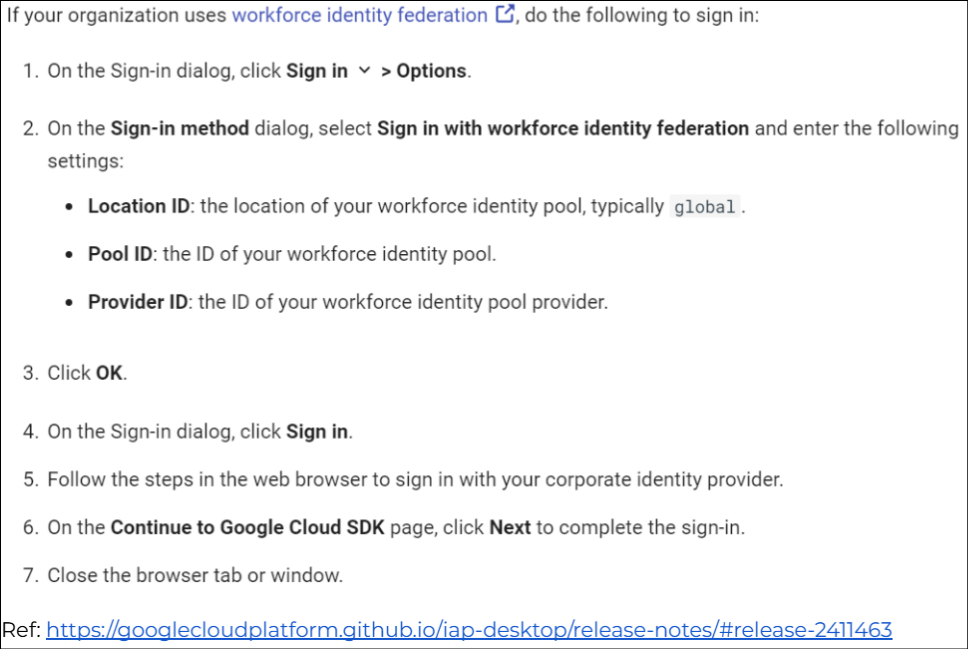Click the step 5 corporate identity provider sentence
Image resolution: width=968 pixels, height=649 pixels.
(x=415, y=479)
